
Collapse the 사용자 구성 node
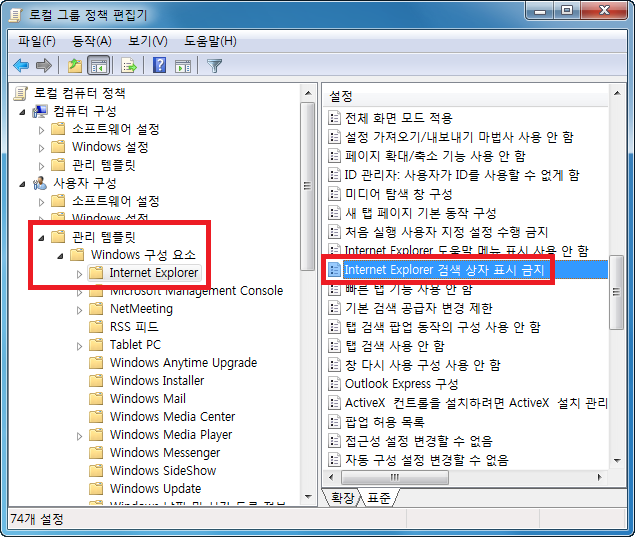click(23, 184)
